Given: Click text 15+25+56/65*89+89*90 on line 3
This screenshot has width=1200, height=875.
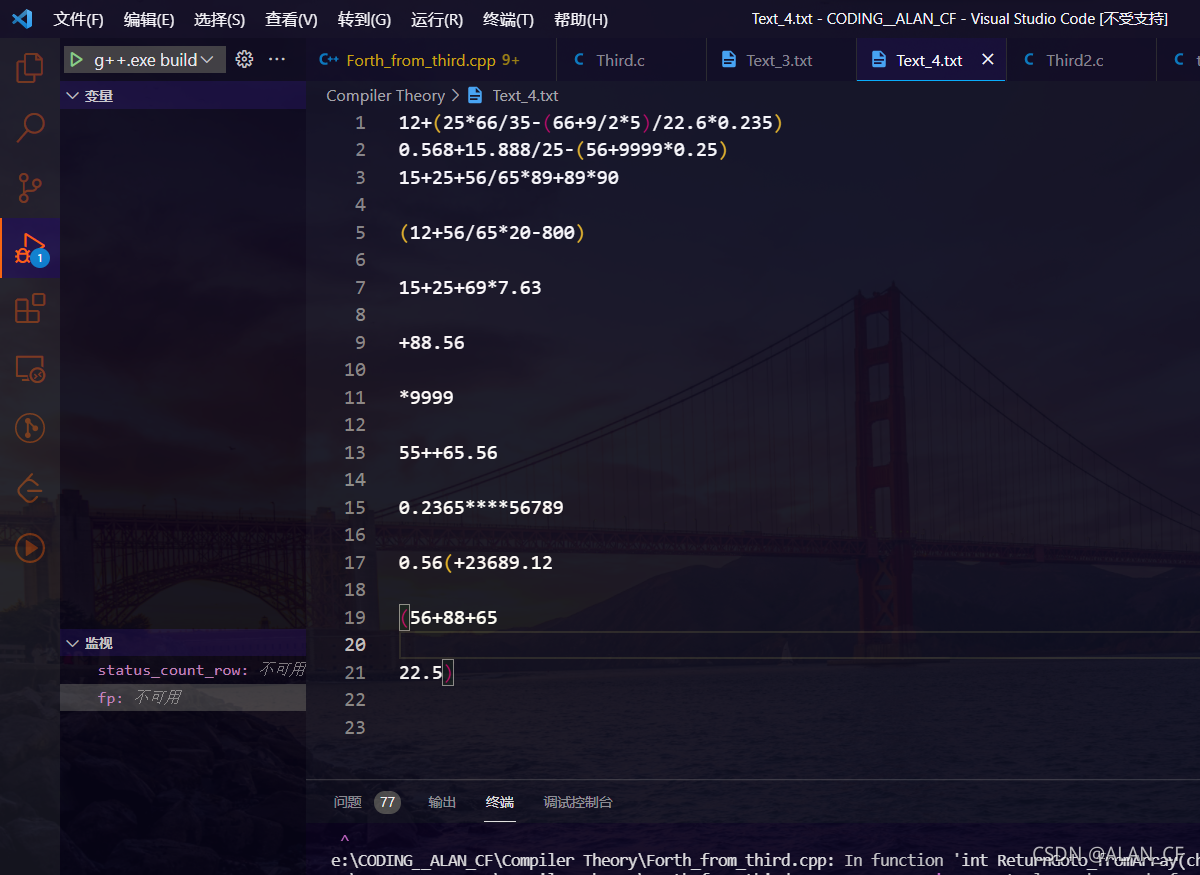Looking at the screenshot, I should (x=508, y=178).
